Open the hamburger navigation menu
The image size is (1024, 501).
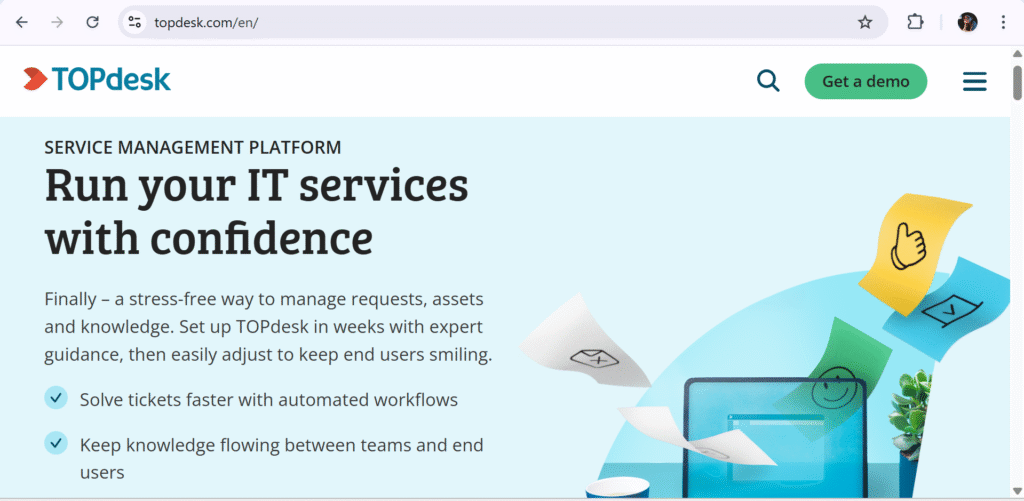(974, 81)
